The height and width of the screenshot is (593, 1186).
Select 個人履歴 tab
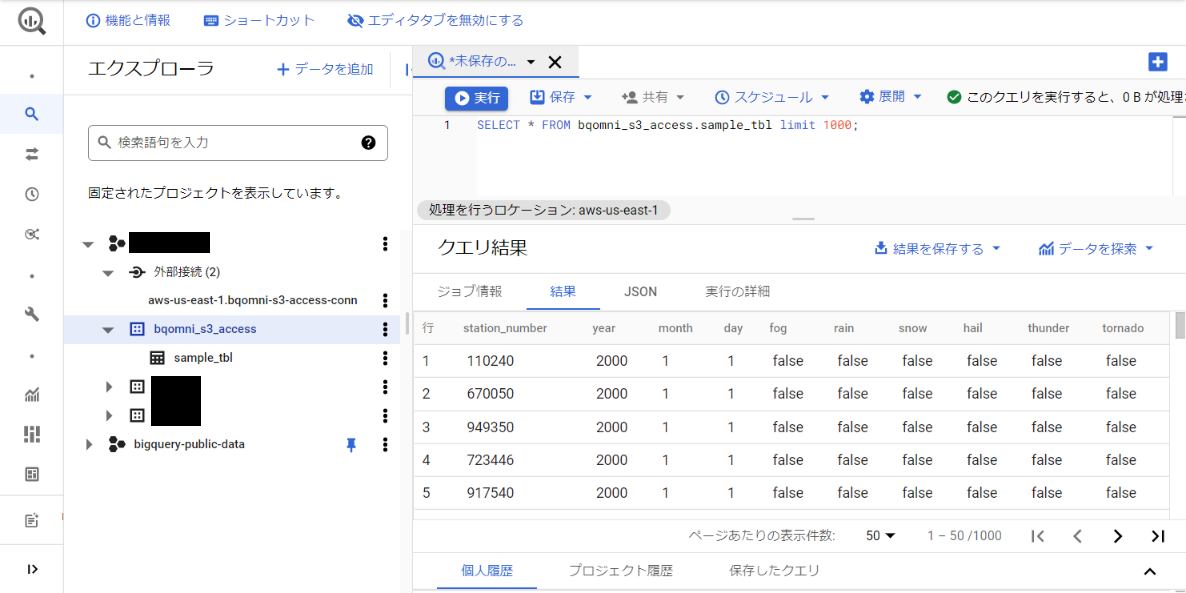[x=486, y=571]
